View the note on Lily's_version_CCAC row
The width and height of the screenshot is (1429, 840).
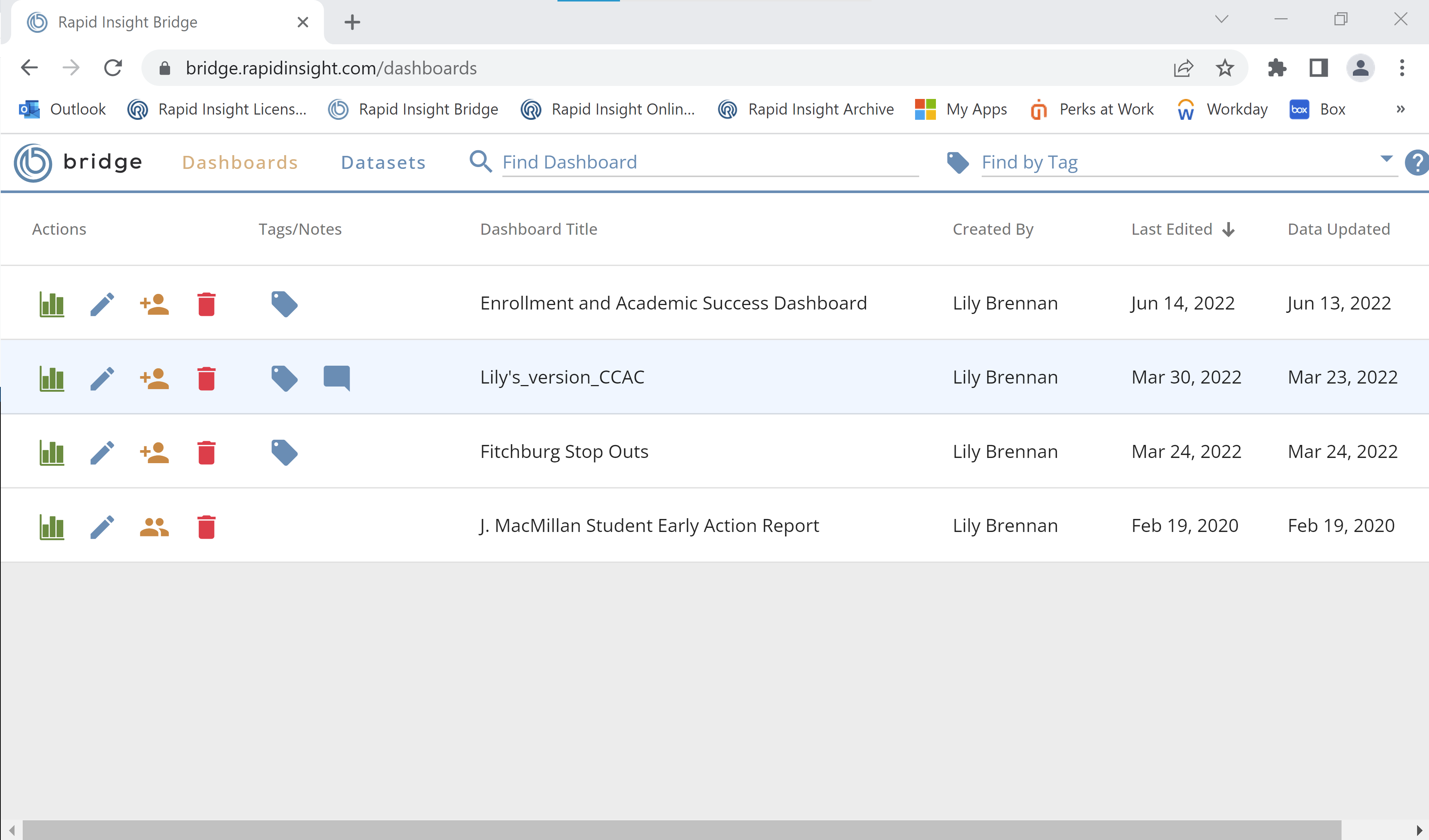(x=336, y=378)
